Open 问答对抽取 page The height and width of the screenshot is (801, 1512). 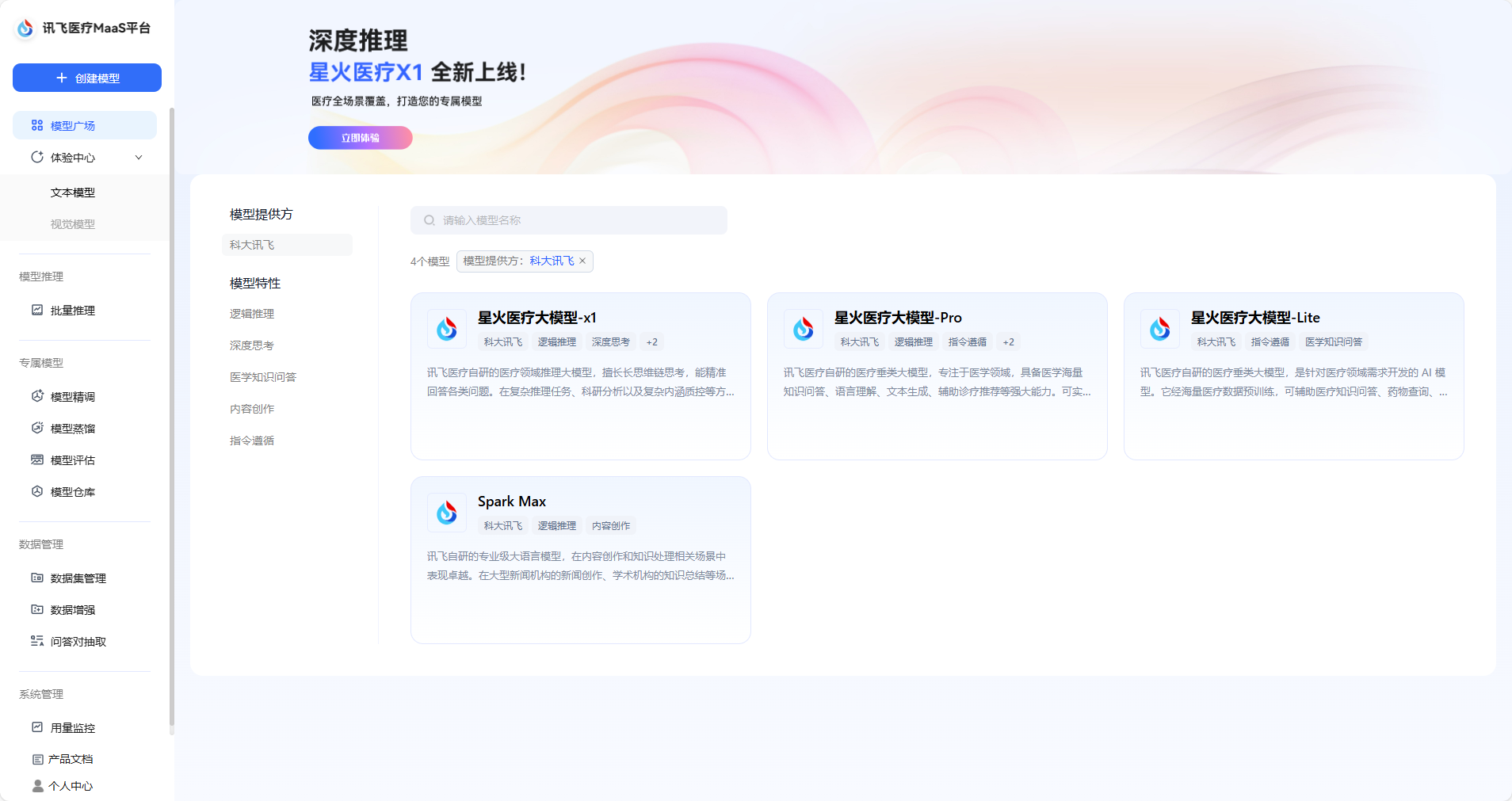[x=78, y=642]
